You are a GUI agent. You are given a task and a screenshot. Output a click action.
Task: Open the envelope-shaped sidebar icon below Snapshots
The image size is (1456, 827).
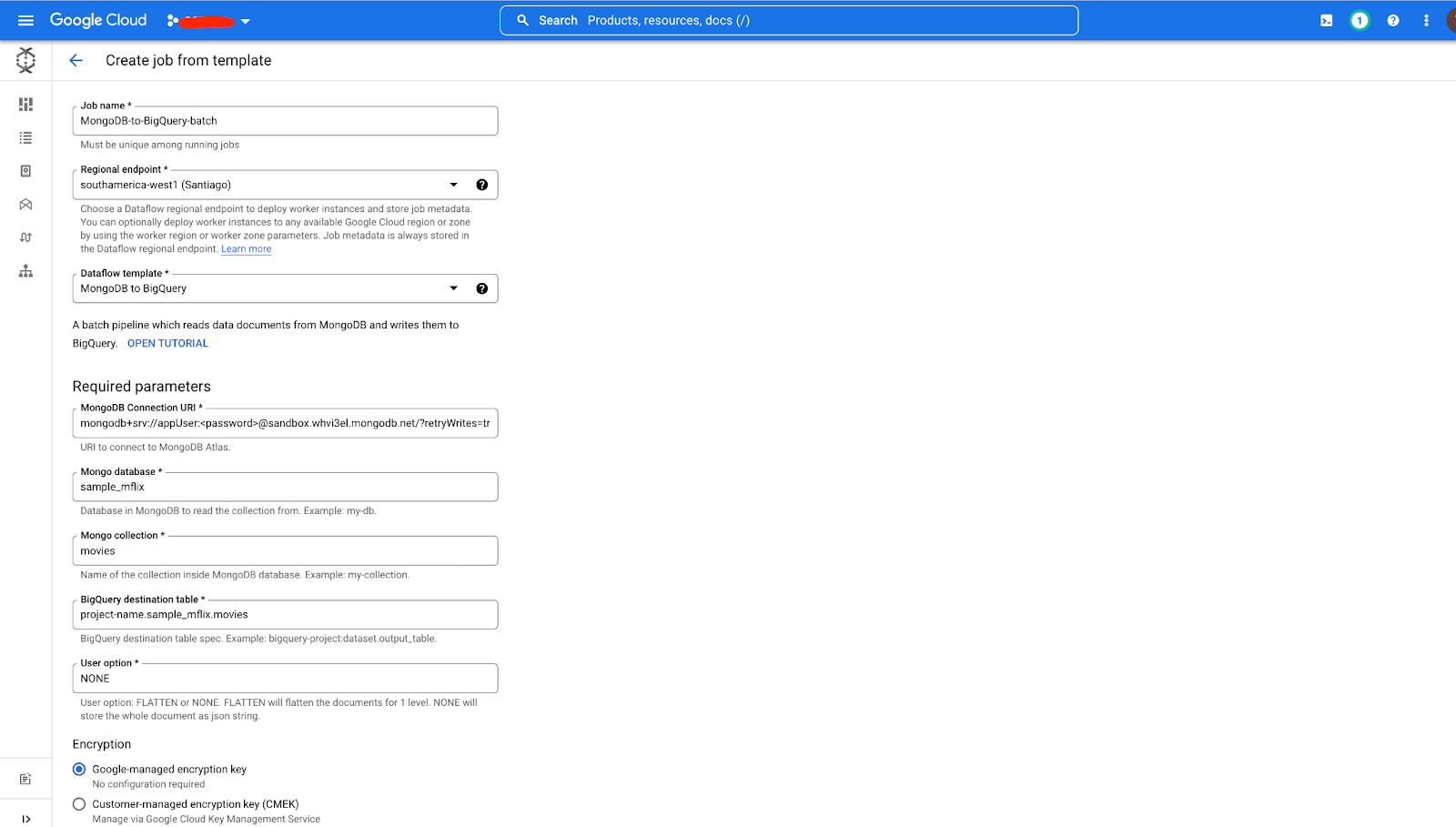(25, 205)
